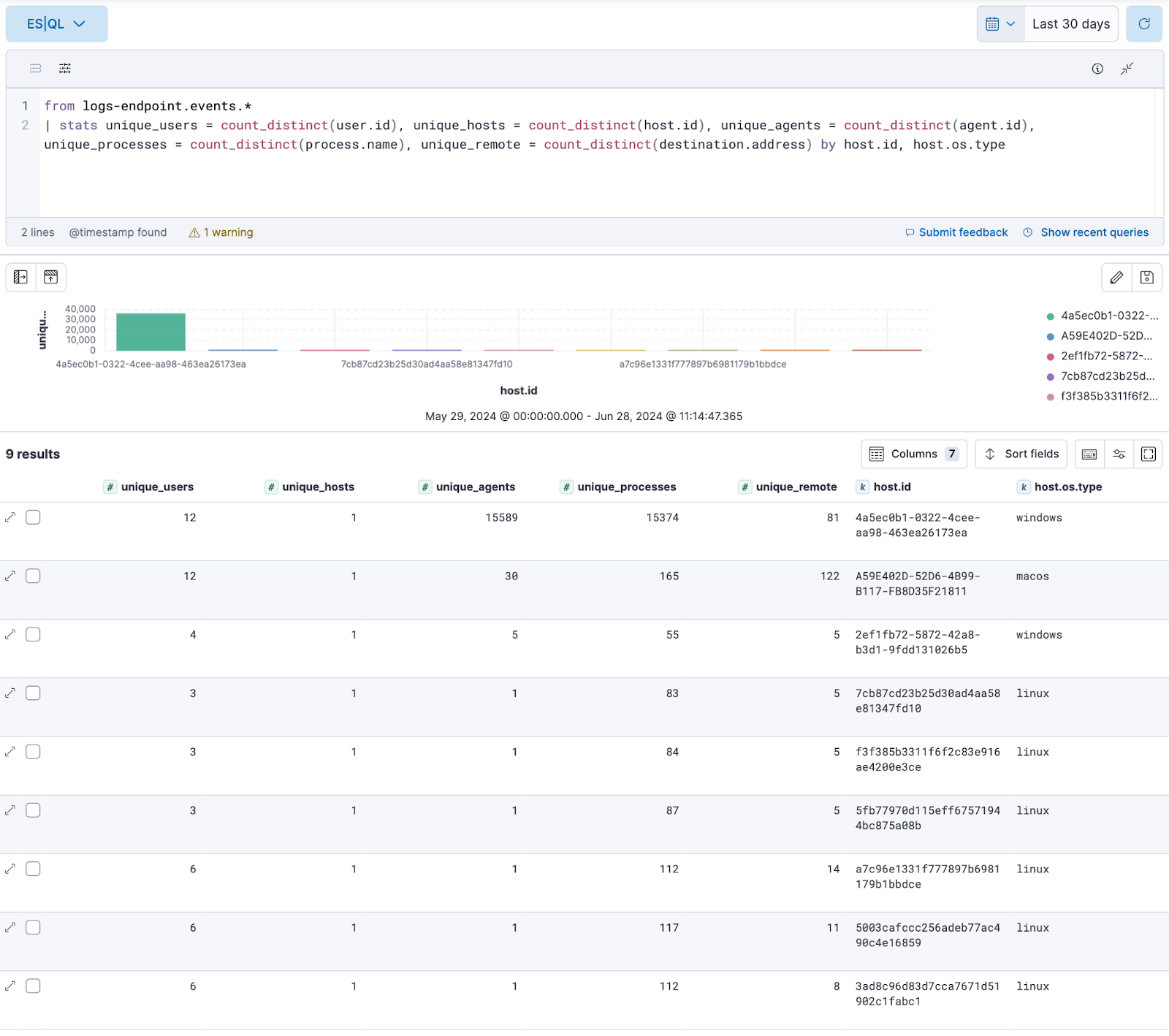Image resolution: width=1169 pixels, height=1036 pixels.
Task: Click the 7cb87cd23b25d legend entry
Action: (1108, 376)
